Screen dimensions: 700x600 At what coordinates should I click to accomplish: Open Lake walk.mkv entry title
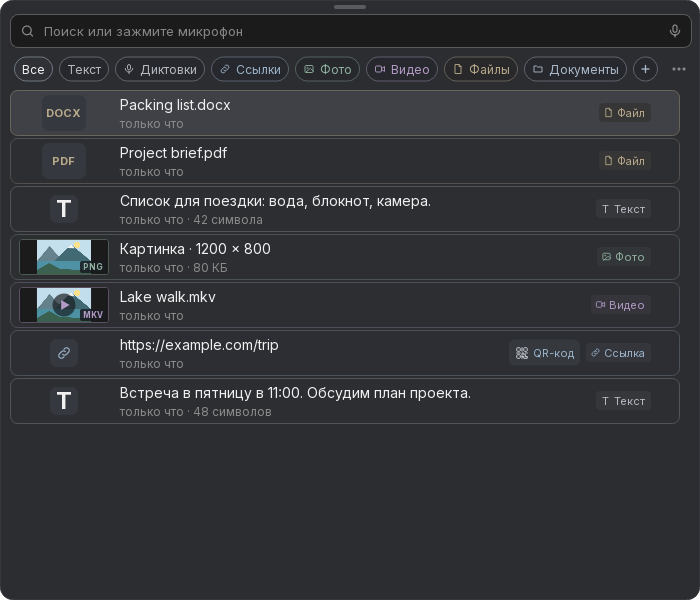pos(167,297)
